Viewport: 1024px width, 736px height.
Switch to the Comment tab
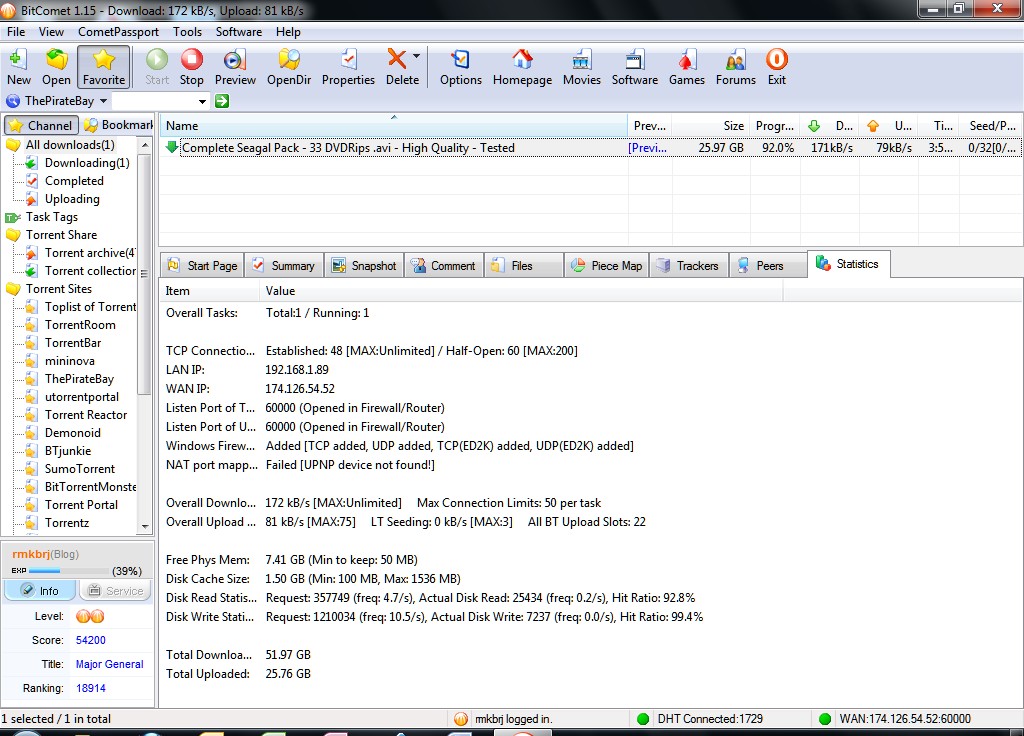tap(444, 266)
